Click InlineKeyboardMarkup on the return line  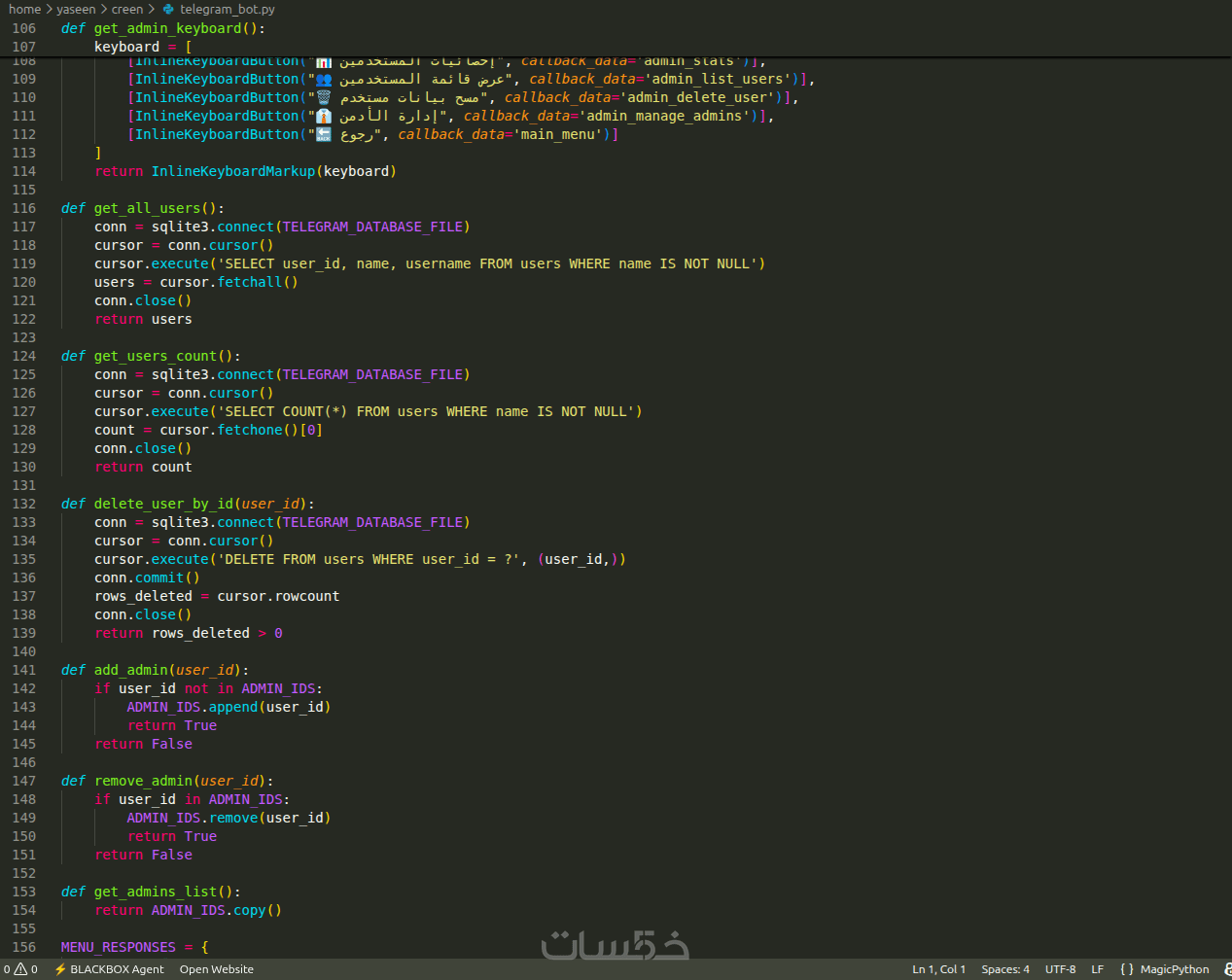coord(233,171)
